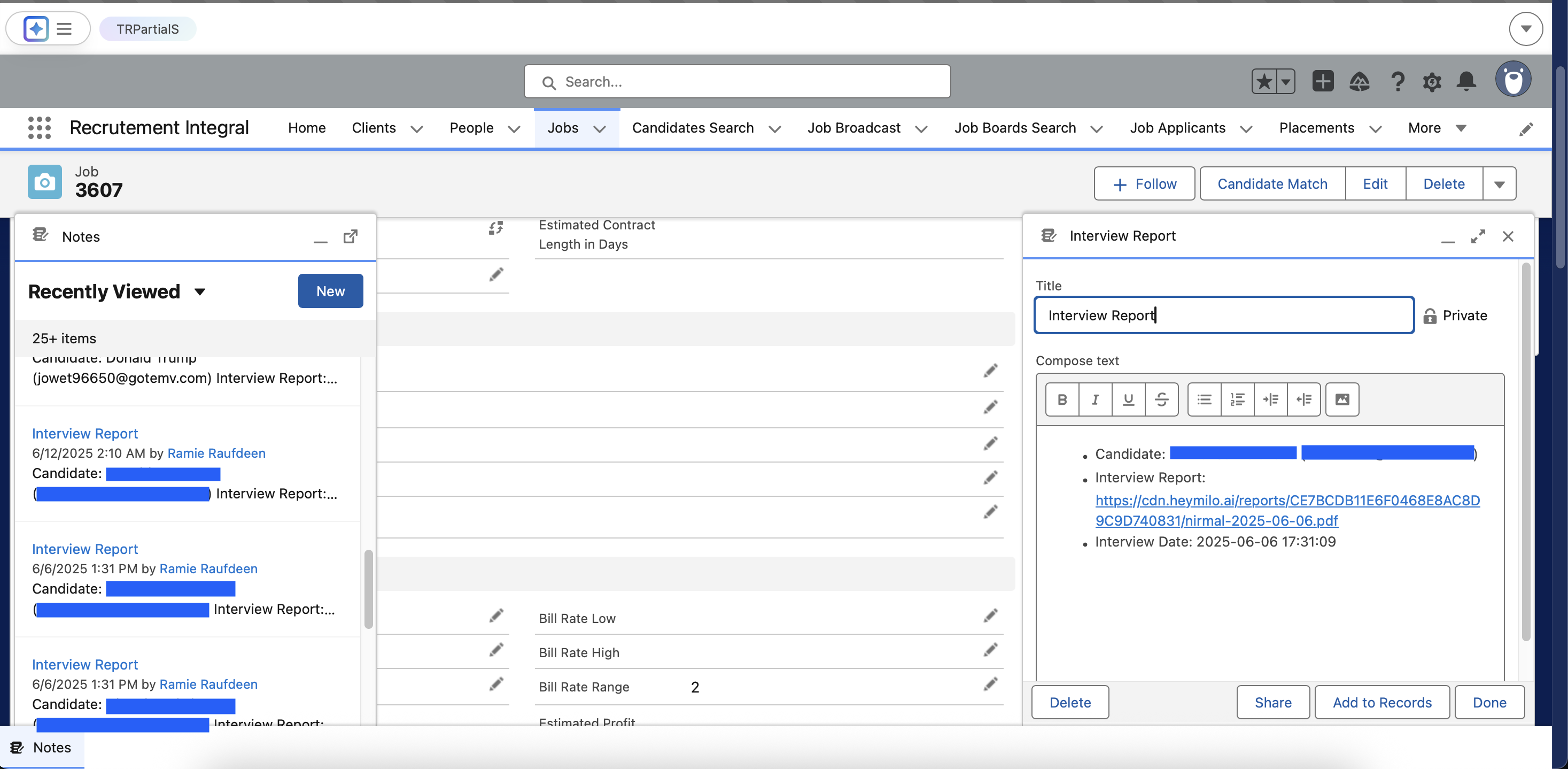Go to the Home tab

[307, 128]
